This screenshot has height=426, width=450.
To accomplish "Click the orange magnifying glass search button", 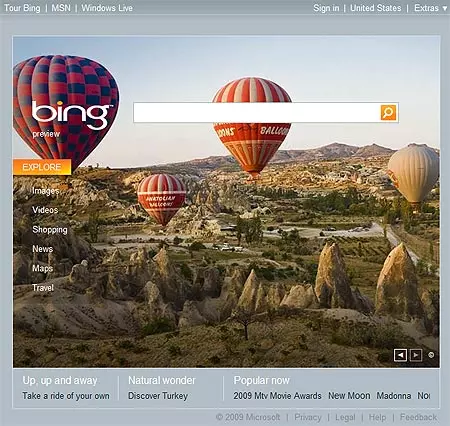I will coord(388,112).
